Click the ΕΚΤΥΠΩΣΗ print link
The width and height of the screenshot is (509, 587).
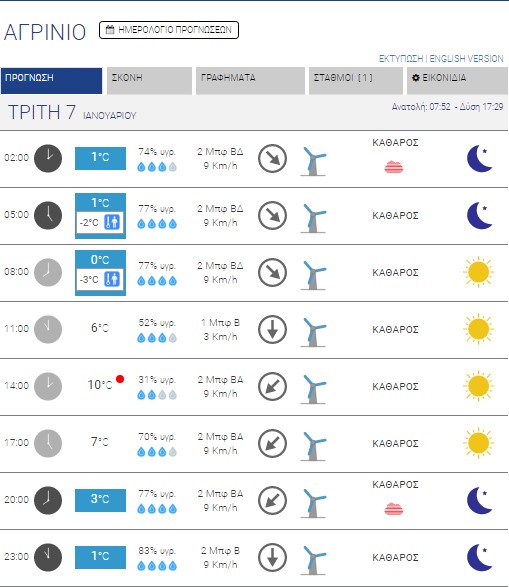[x=401, y=59]
